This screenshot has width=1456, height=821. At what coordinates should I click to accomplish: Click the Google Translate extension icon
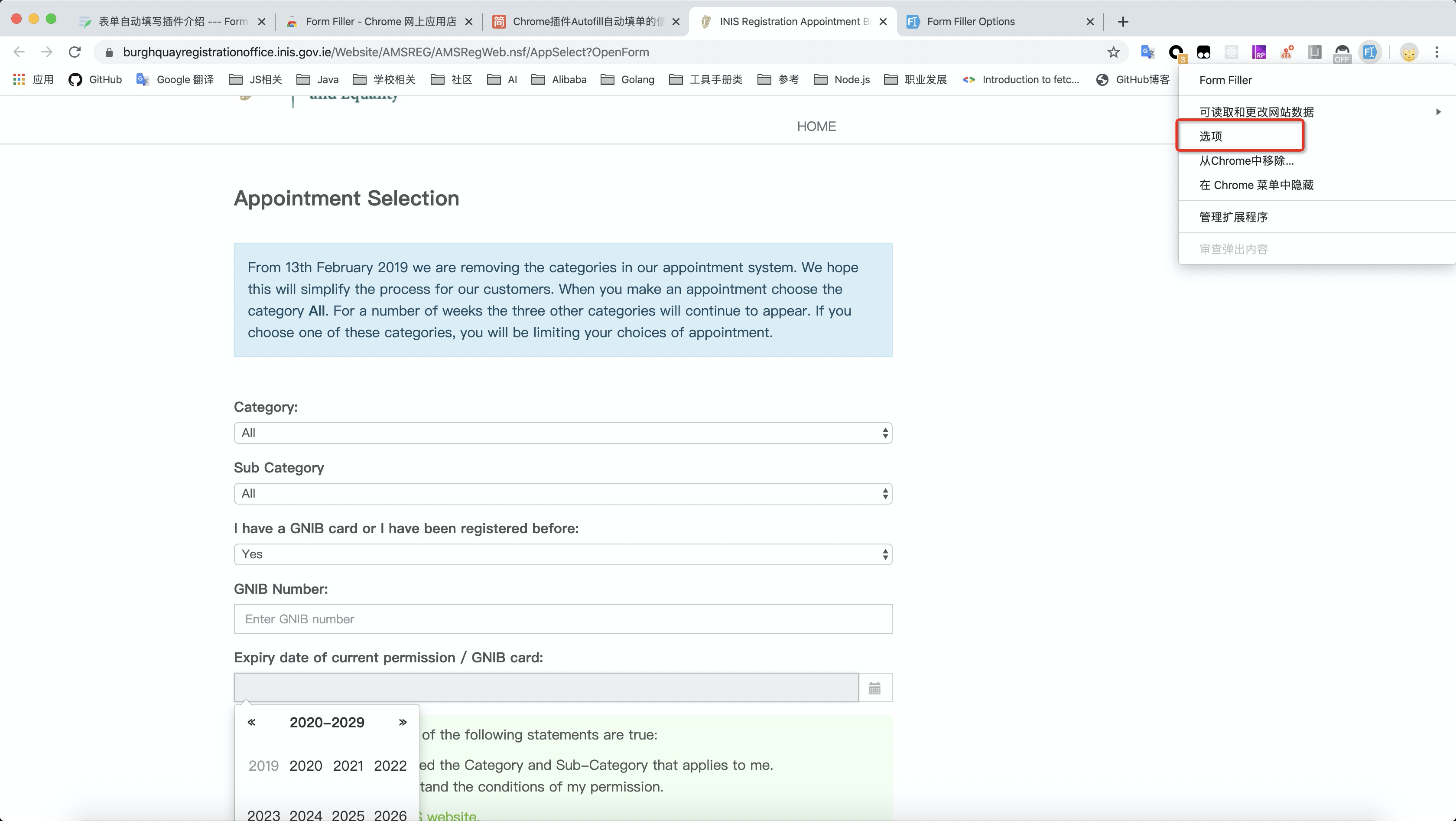(x=1147, y=52)
